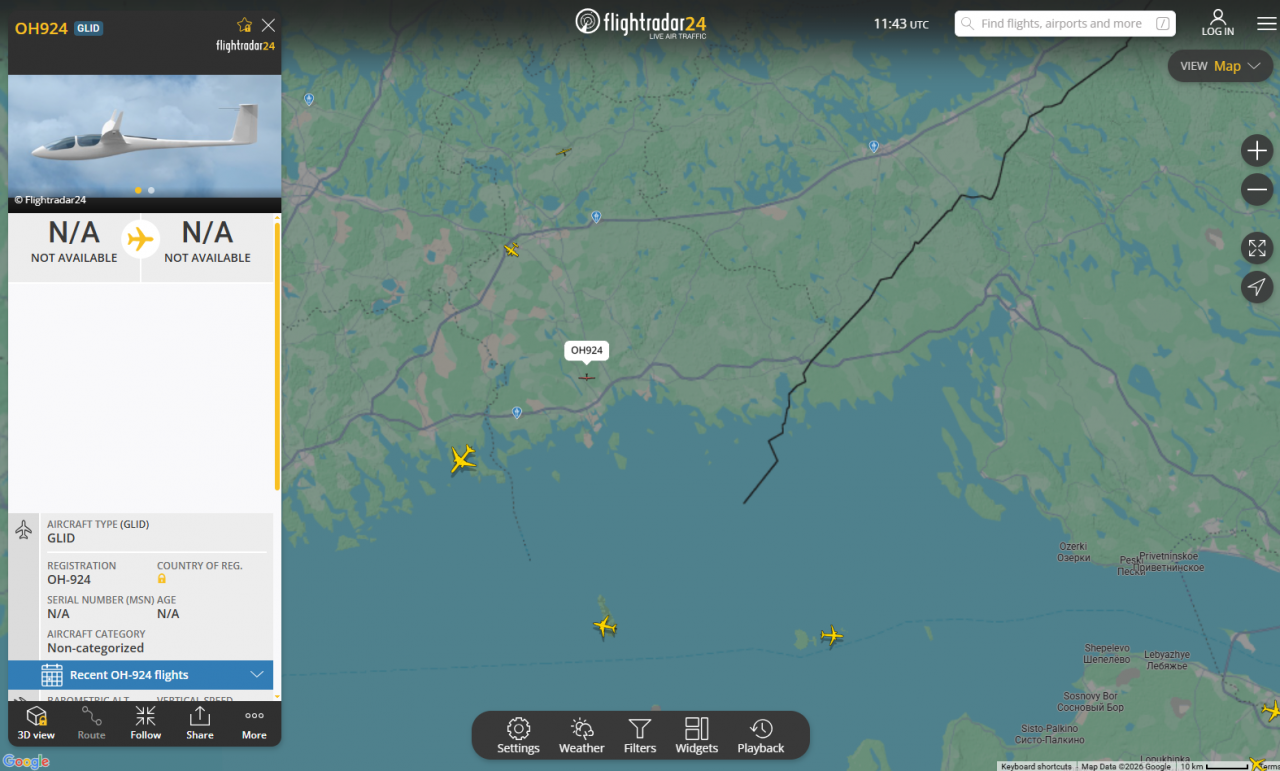Zoom in on the map
Viewport: 1280px width, 771px height.
coord(1257,151)
